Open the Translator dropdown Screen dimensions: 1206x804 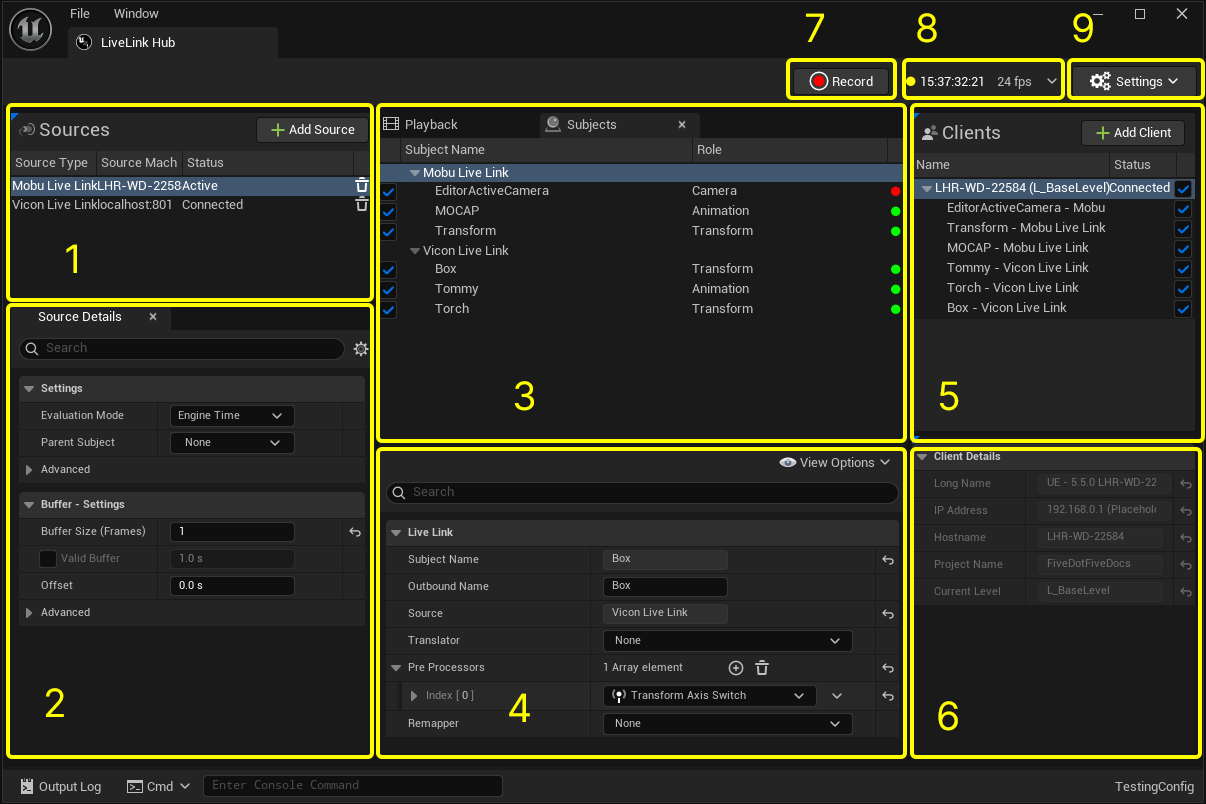point(728,641)
